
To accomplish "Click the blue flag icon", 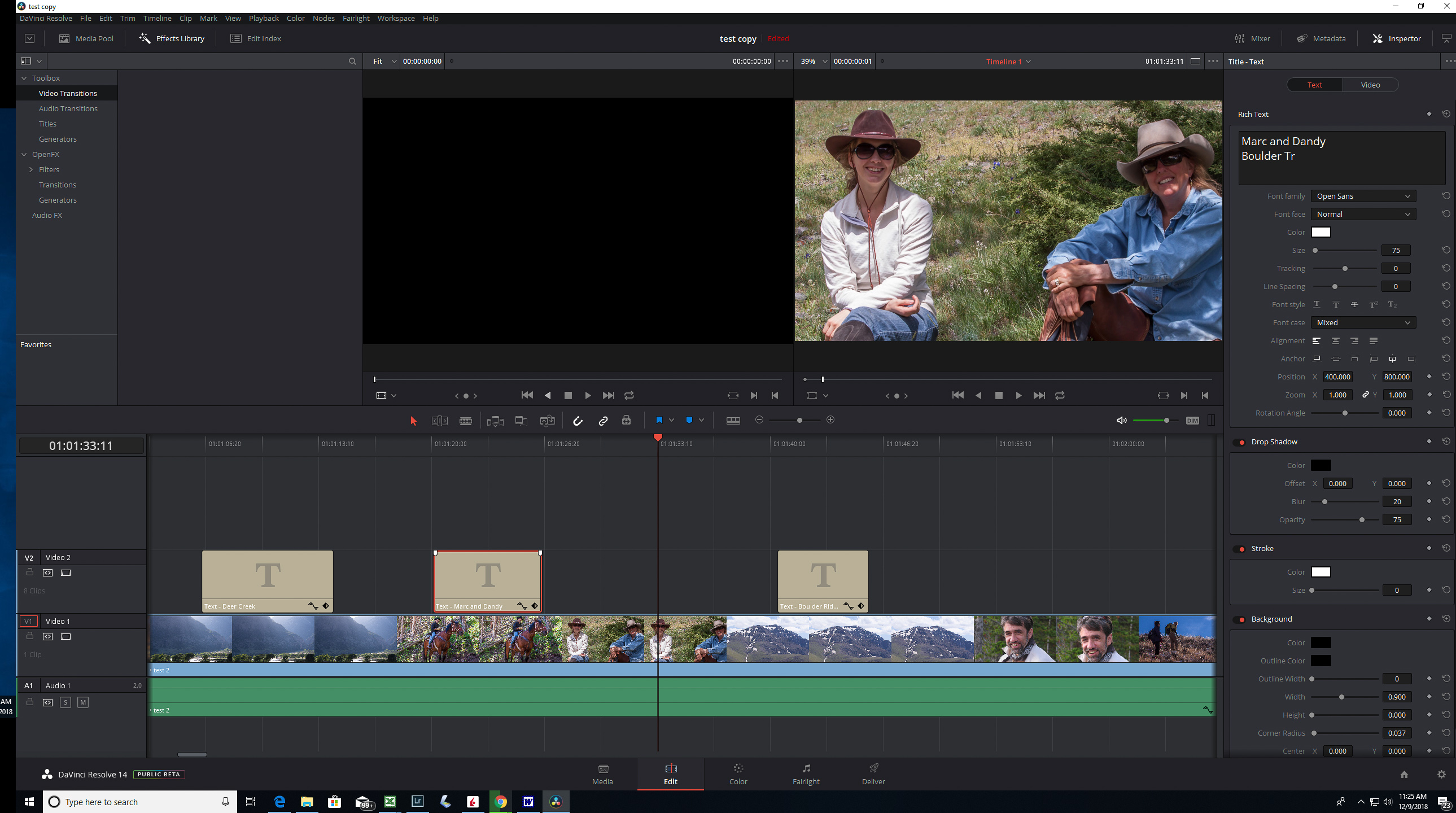I will [x=659, y=420].
